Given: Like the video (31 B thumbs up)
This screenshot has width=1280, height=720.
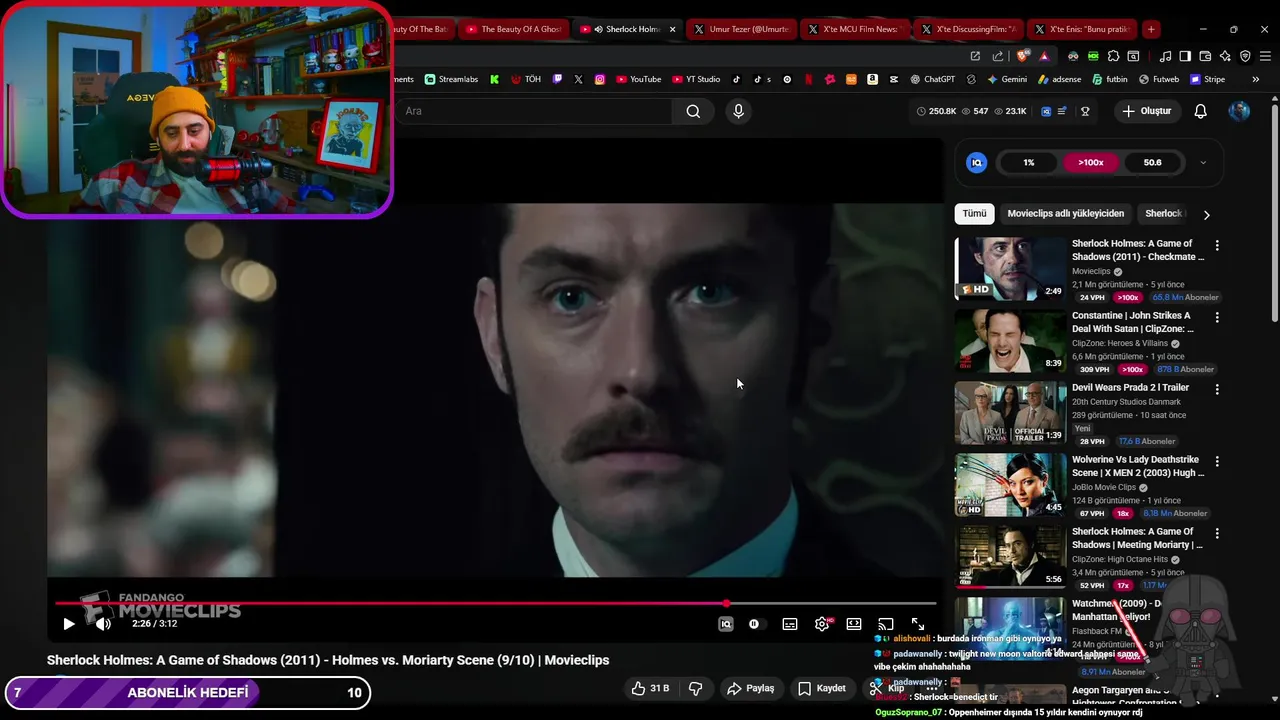Looking at the screenshot, I should pos(650,688).
